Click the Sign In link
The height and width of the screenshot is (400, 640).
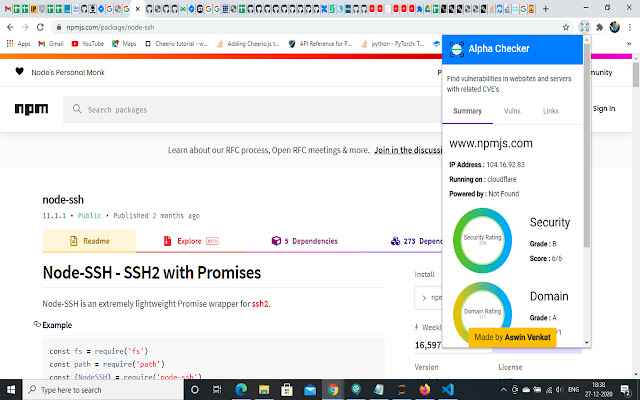[604, 109]
